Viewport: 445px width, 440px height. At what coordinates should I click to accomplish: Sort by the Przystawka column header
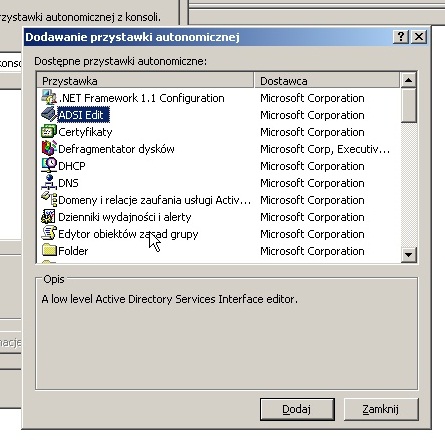(x=145, y=81)
